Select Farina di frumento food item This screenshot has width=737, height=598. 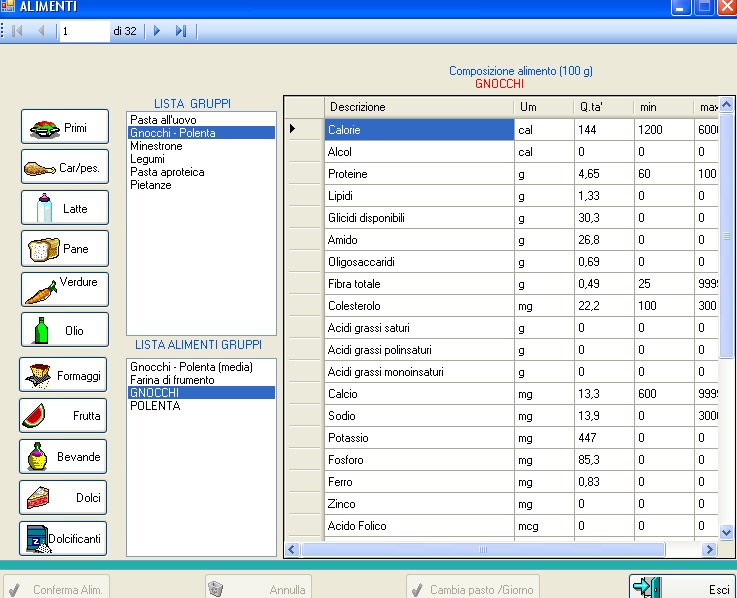pos(201,379)
